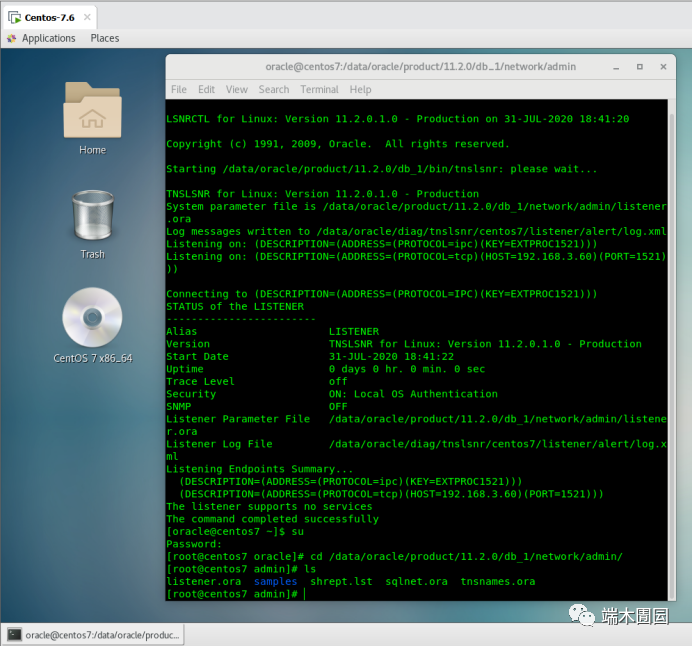Open the terminal View menu
The width and height of the screenshot is (692, 647).
click(x=237, y=90)
